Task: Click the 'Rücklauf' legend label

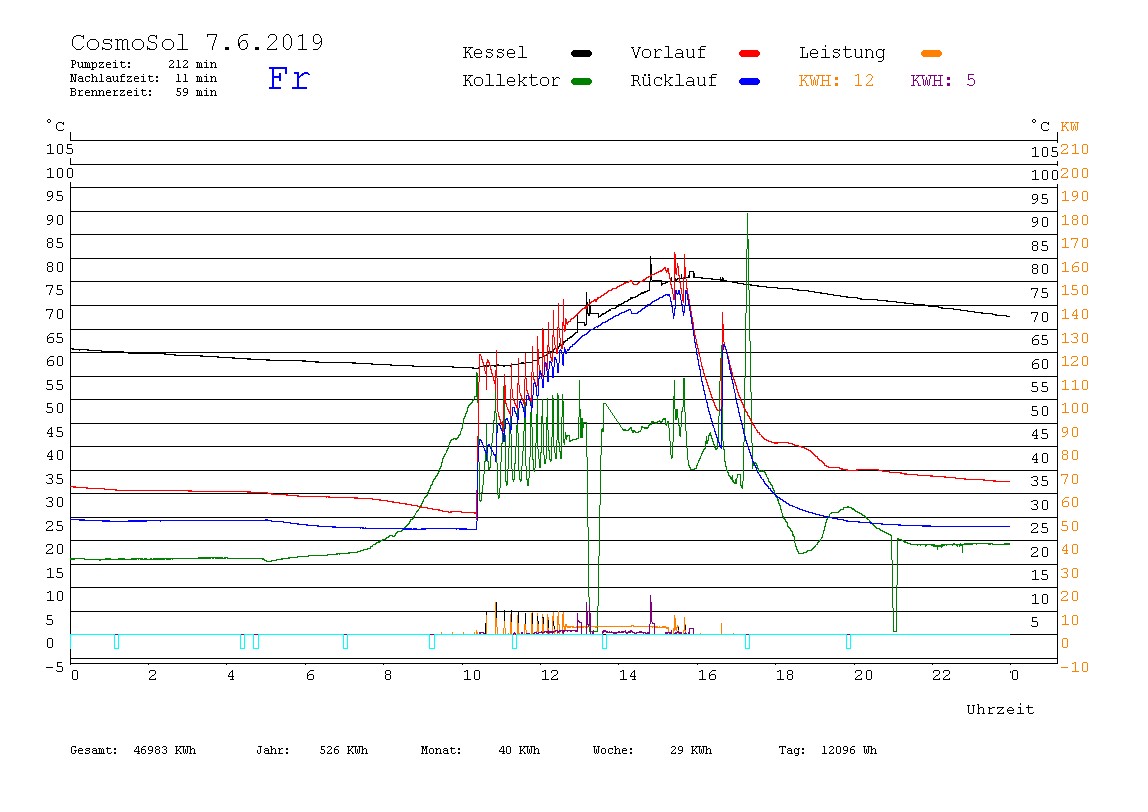Action: (x=674, y=81)
